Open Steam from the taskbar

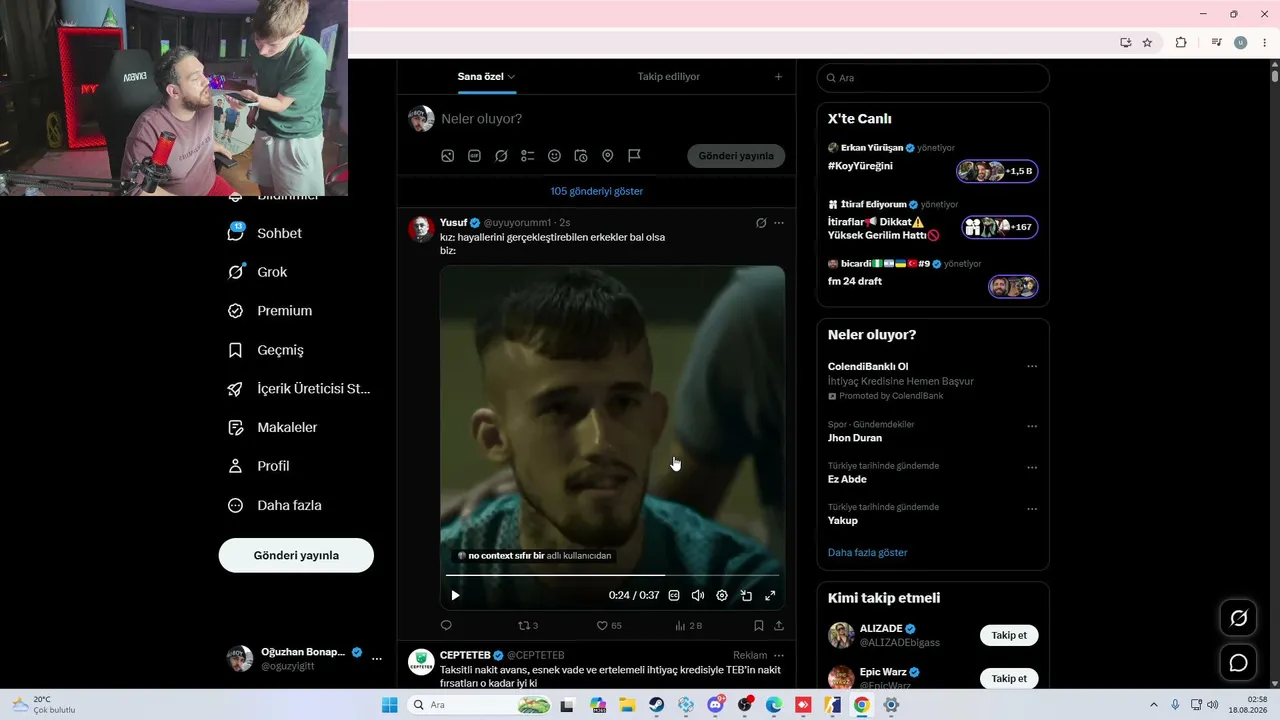pos(656,705)
